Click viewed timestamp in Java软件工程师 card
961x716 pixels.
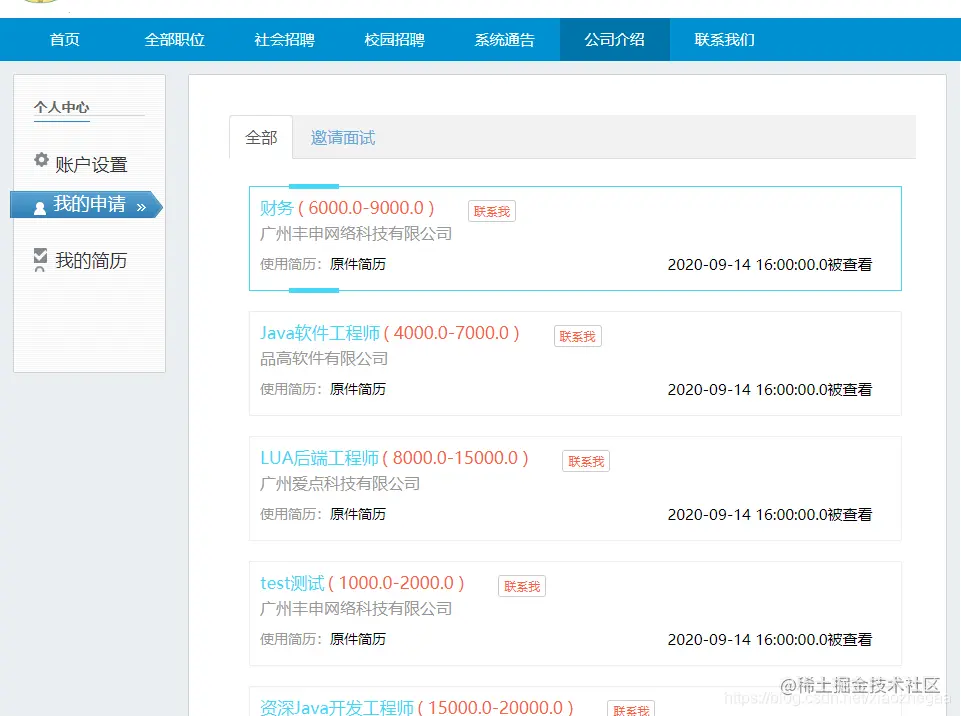click(x=770, y=390)
